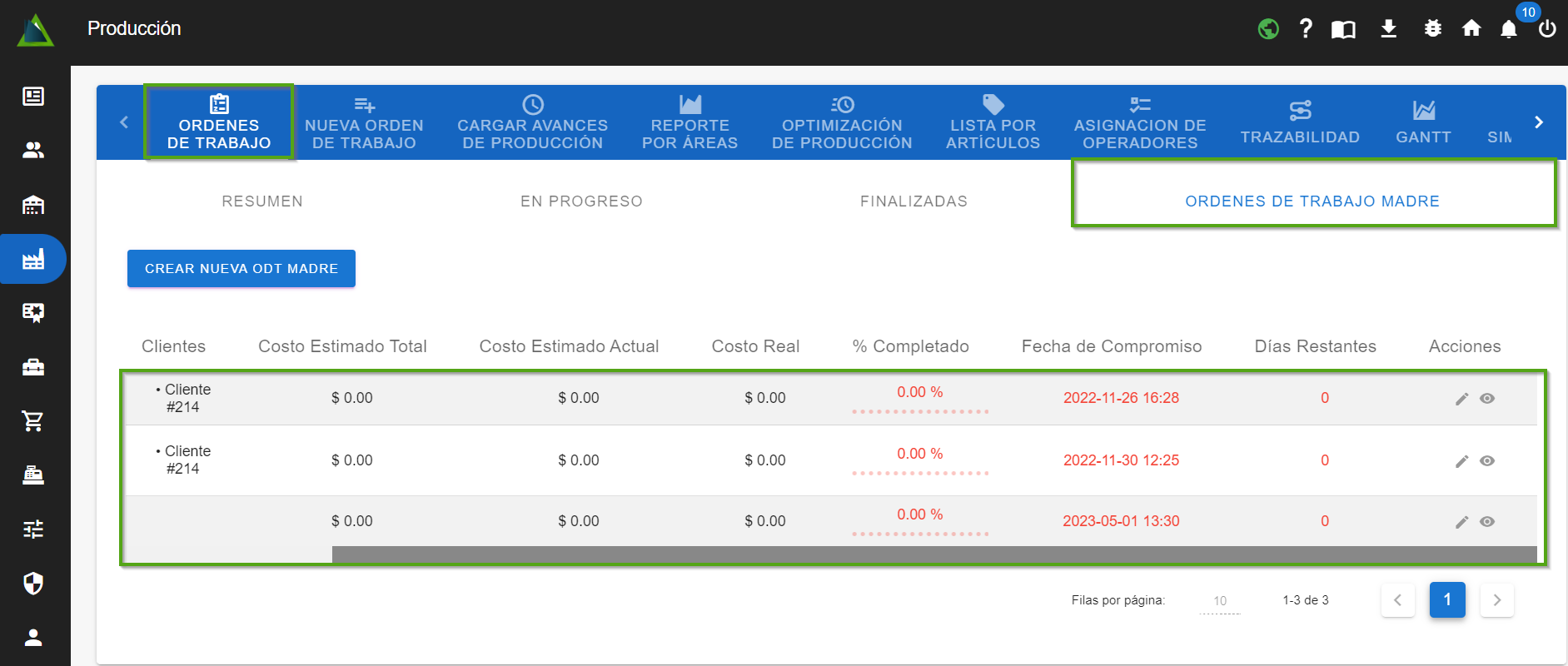Click the power logout icon

[x=1547, y=29]
